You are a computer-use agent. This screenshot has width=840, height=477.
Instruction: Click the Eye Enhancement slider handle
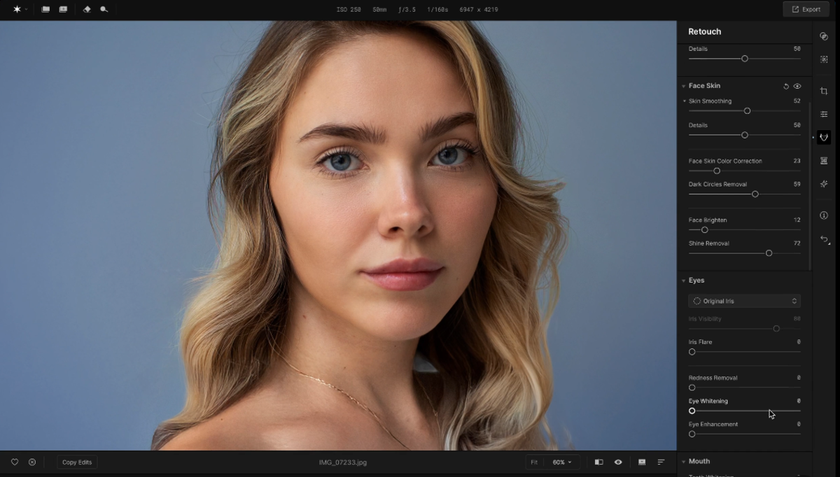[x=692, y=434]
